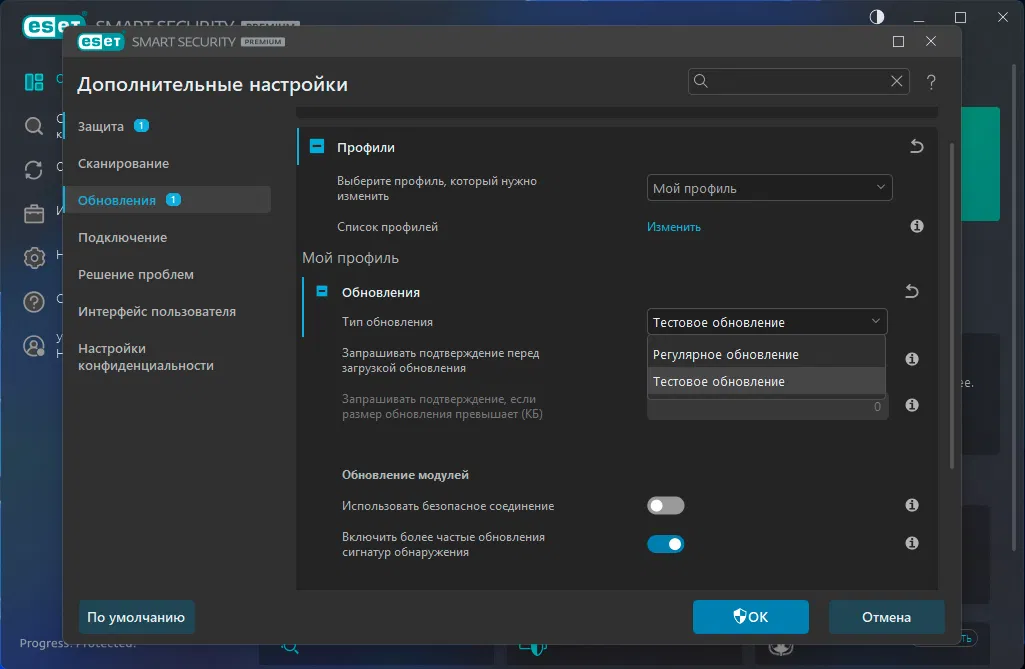
Task: Collapse the Профили section
Action: click(316, 146)
